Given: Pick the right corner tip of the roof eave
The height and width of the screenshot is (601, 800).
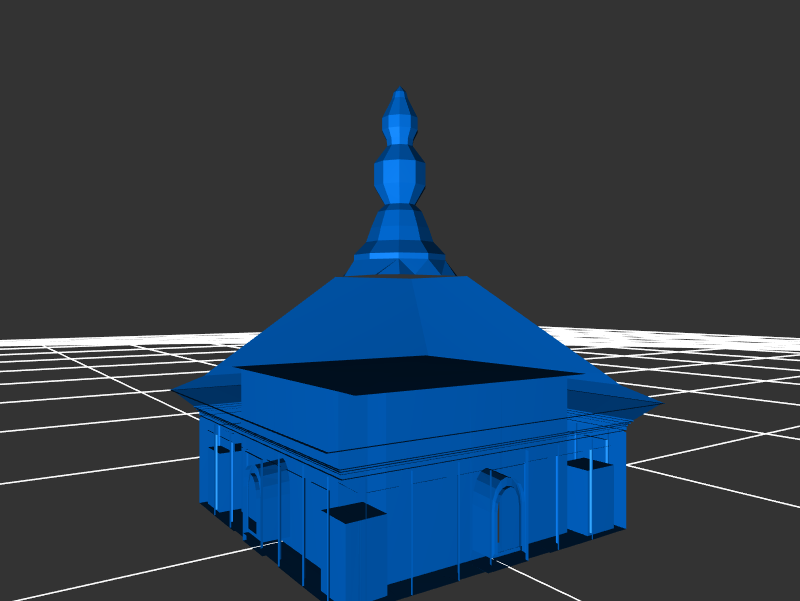Looking at the screenshot, I should coord(658,404).
